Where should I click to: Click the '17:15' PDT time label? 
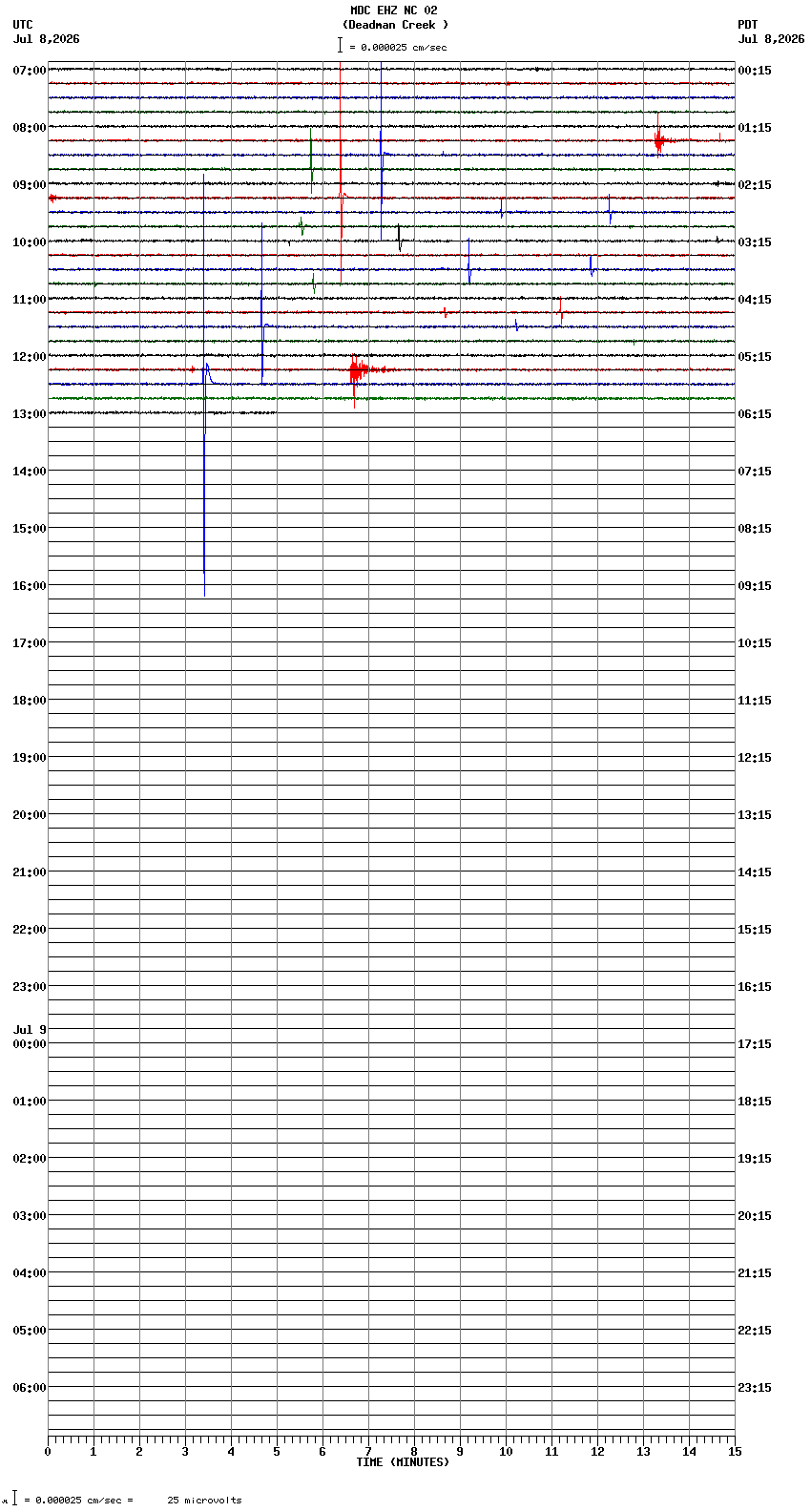tap(755, 1044)
